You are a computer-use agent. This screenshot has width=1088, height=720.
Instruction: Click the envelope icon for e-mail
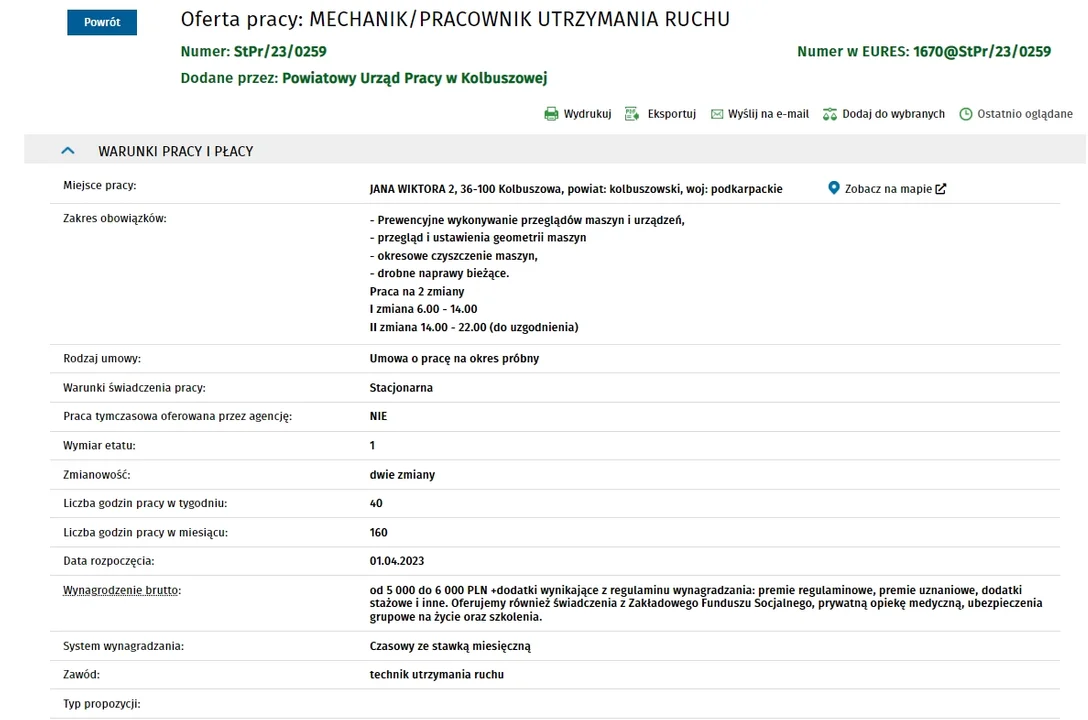[x=717, y=114]
